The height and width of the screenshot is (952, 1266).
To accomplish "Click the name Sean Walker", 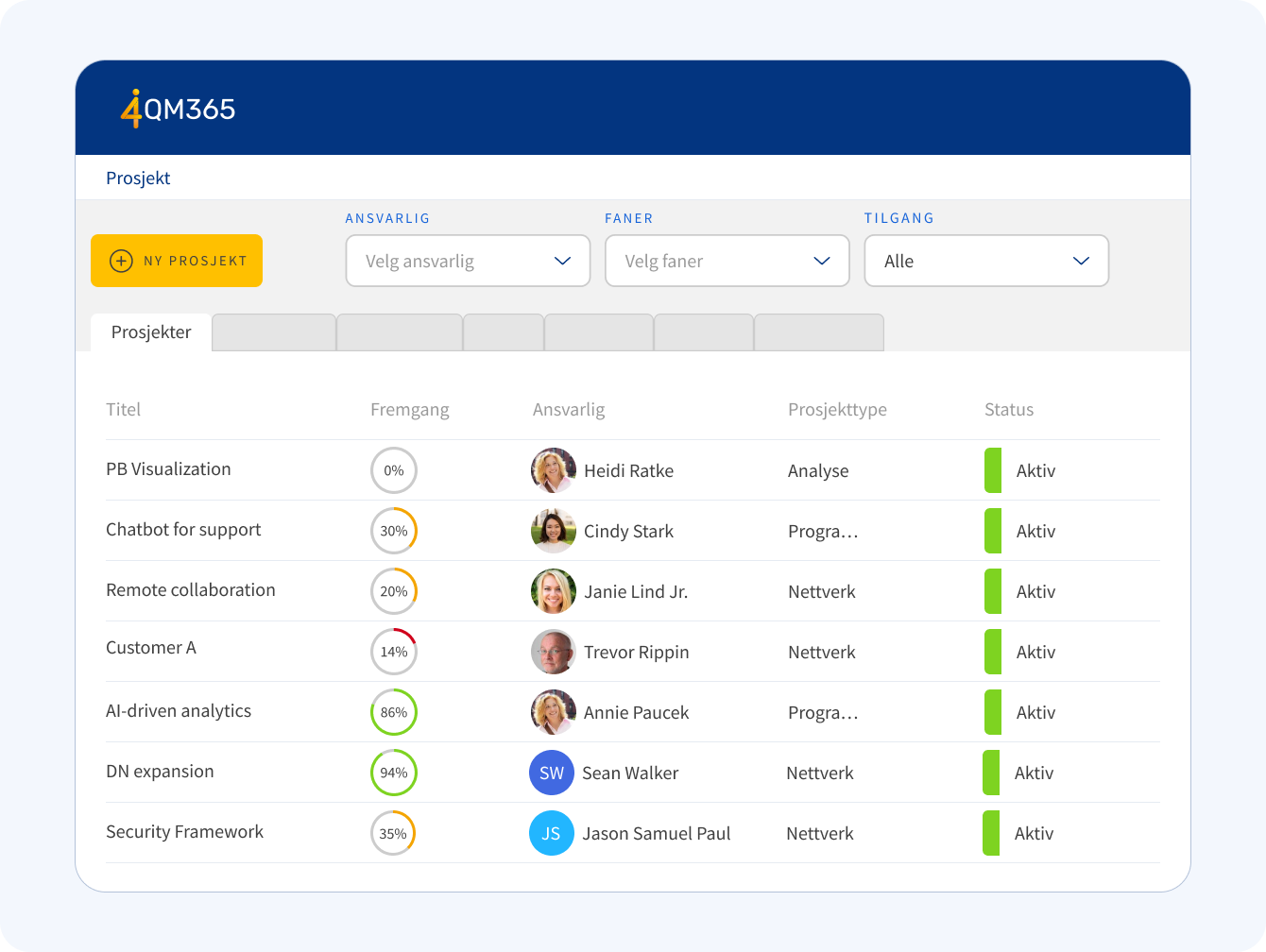I will coord(630,773).
